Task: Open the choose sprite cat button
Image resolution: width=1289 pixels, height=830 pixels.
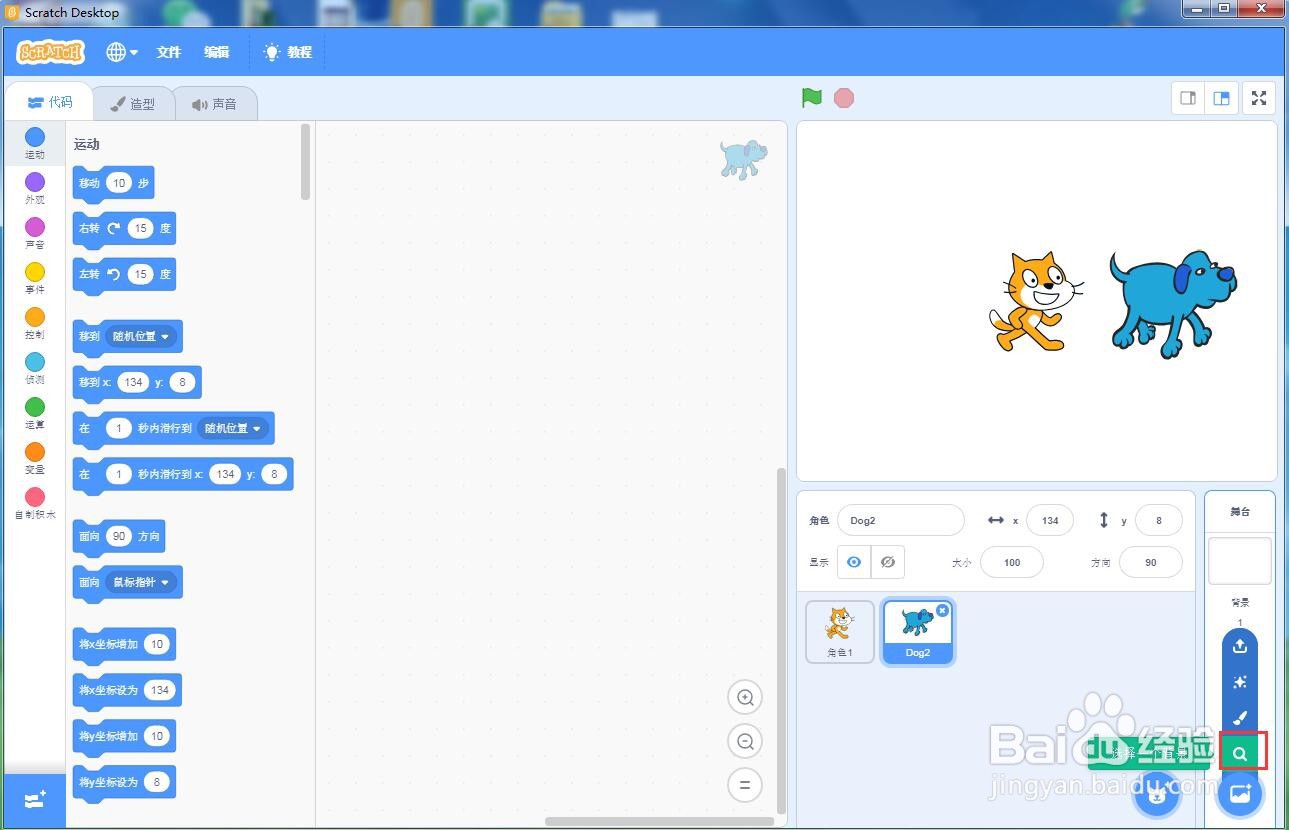Action: pos(1157,795)
